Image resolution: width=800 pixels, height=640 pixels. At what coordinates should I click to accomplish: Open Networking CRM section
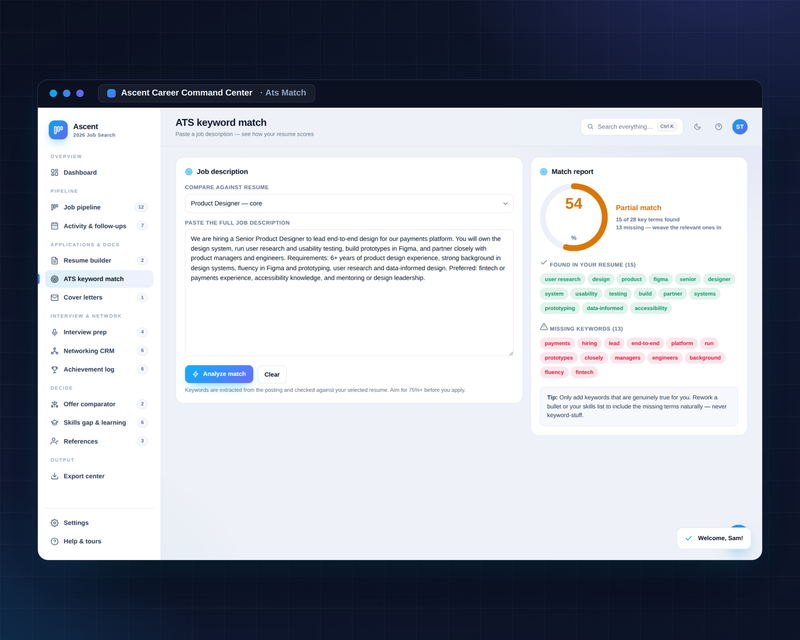[99, 351]
